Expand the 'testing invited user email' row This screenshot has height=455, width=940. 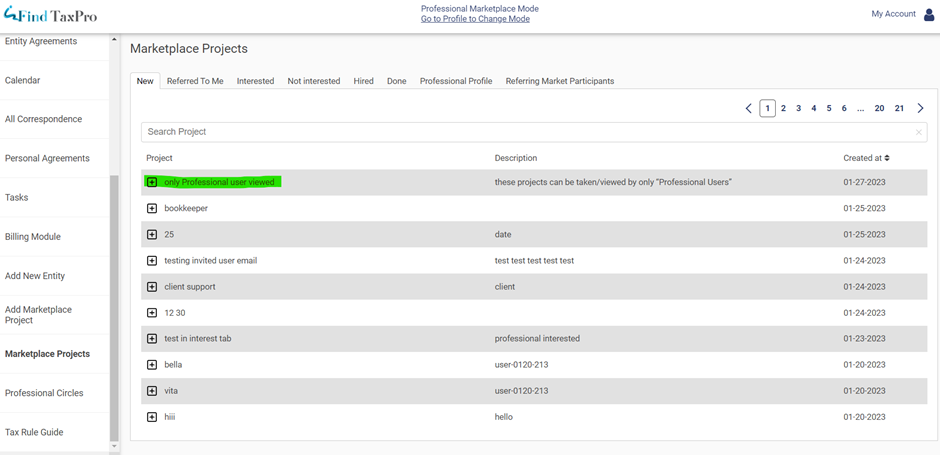click(152, 261)
